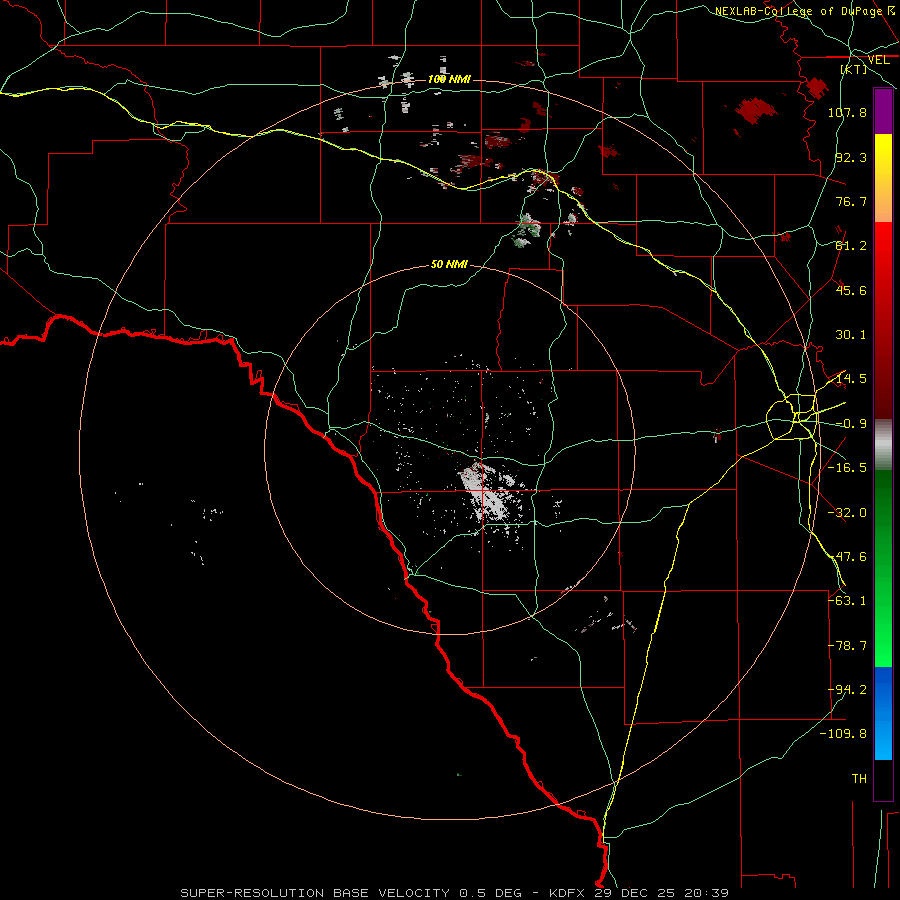The image size is (900, 900).
Task: Click the VEL legend title
Action: (879, 60)
